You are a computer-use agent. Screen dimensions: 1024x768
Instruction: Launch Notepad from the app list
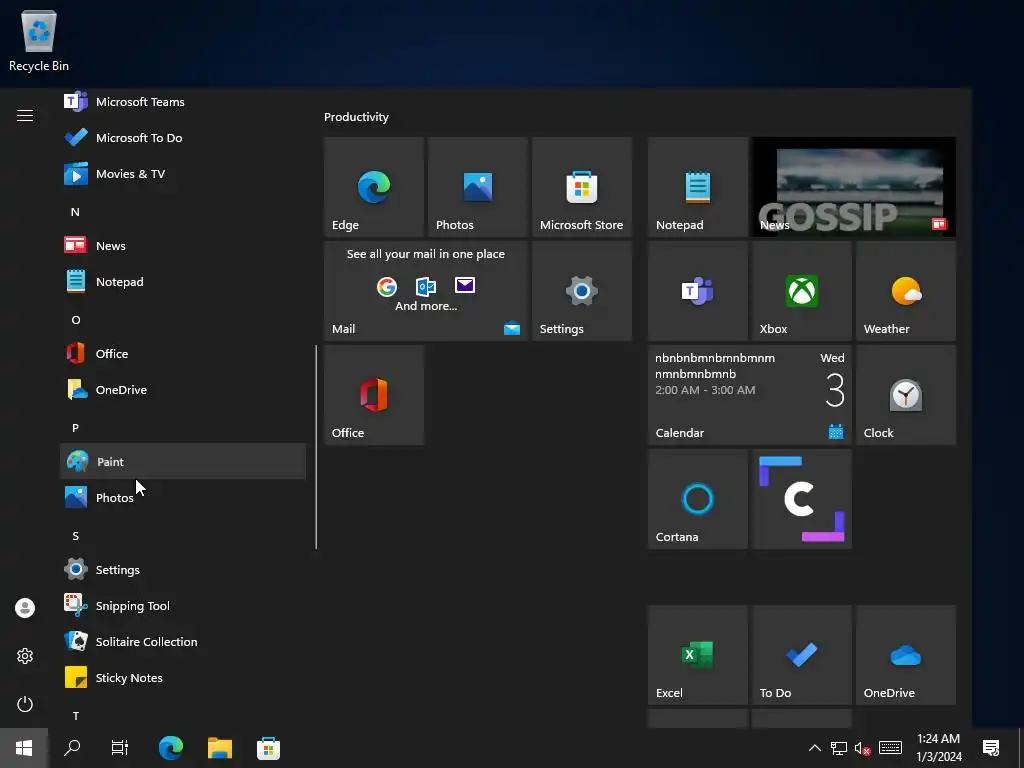pos(183,281)
